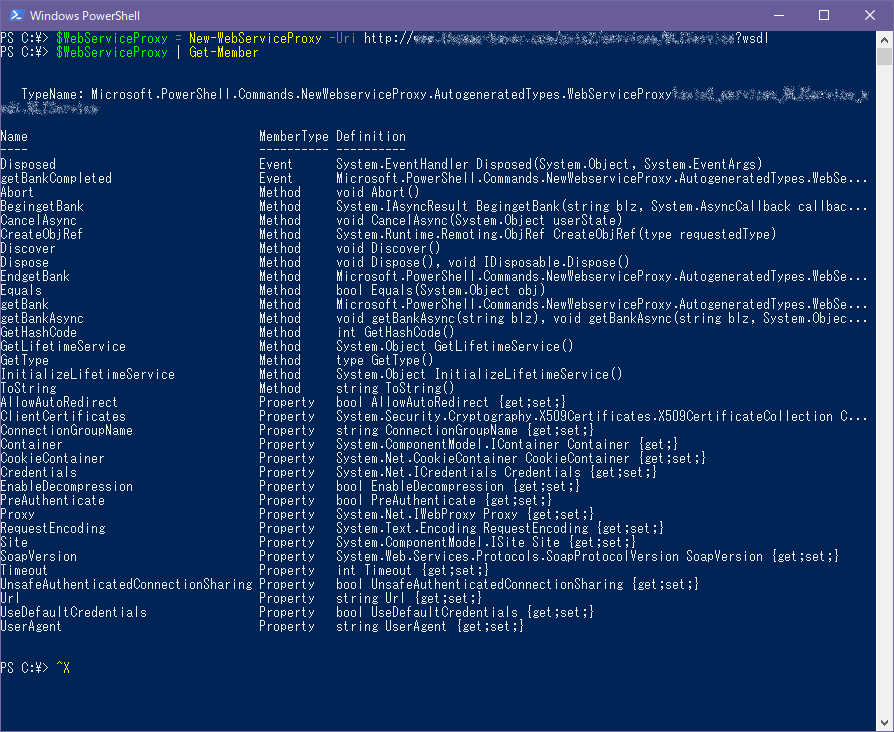Click the 'void Abort()' definition
The image size is (894, 732).
(377, 192)
